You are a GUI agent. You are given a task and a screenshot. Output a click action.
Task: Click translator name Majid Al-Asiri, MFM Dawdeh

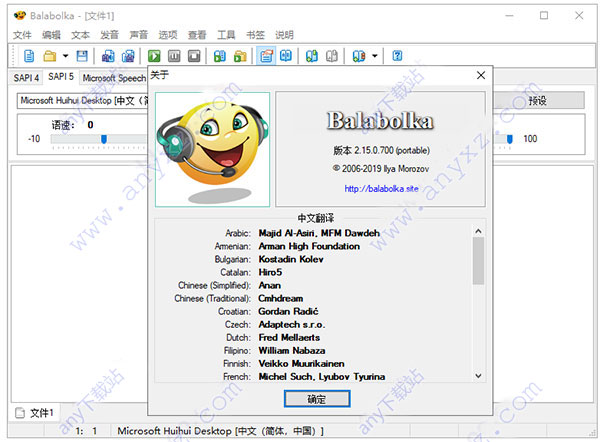[x=319, y=233]
